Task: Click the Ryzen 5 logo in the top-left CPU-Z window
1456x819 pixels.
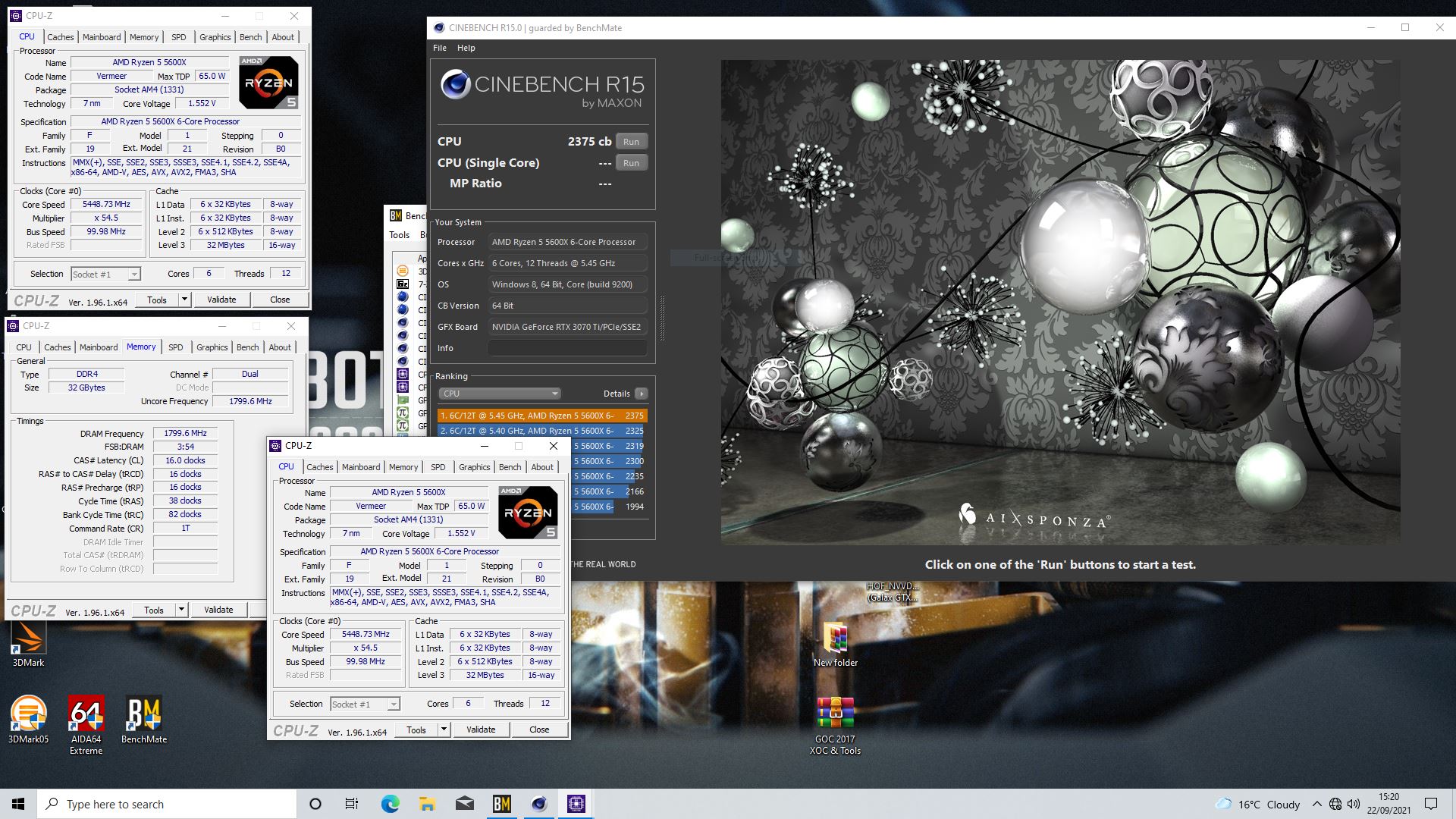Action: 268,82
